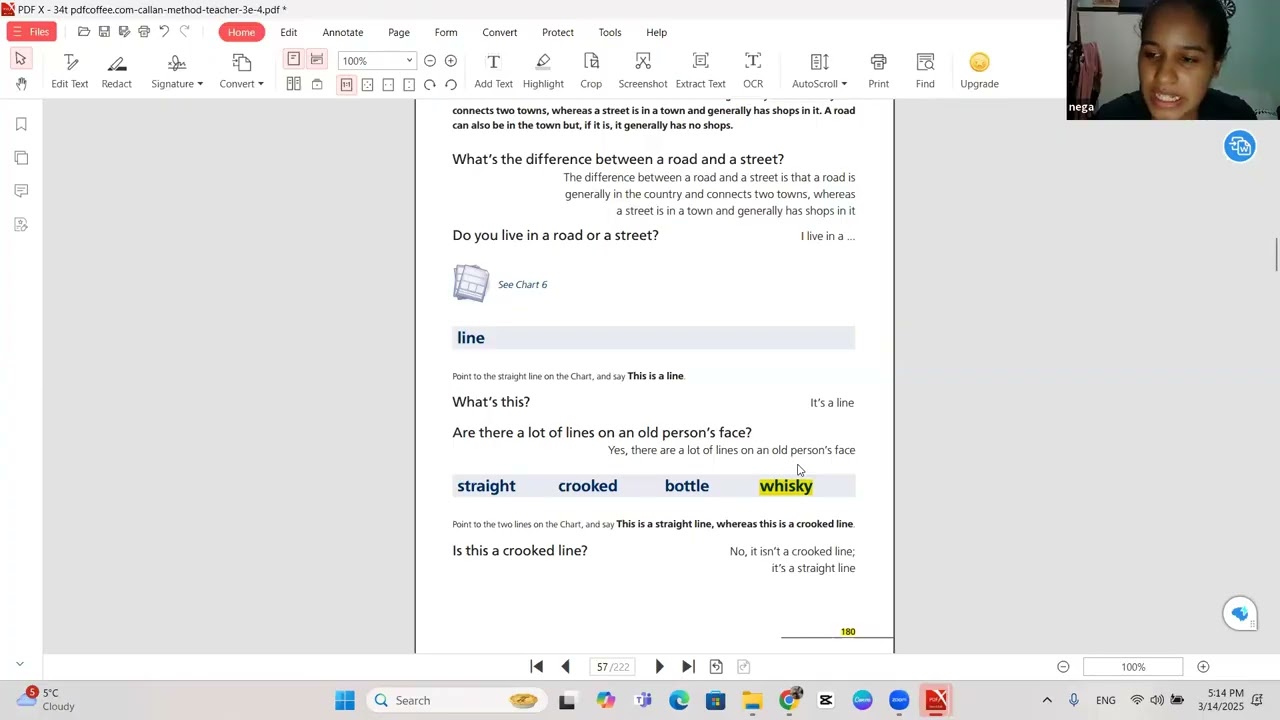Rotate the page clockwise
Viewport: 1280px width, 720px height.
tap(430, 85)
